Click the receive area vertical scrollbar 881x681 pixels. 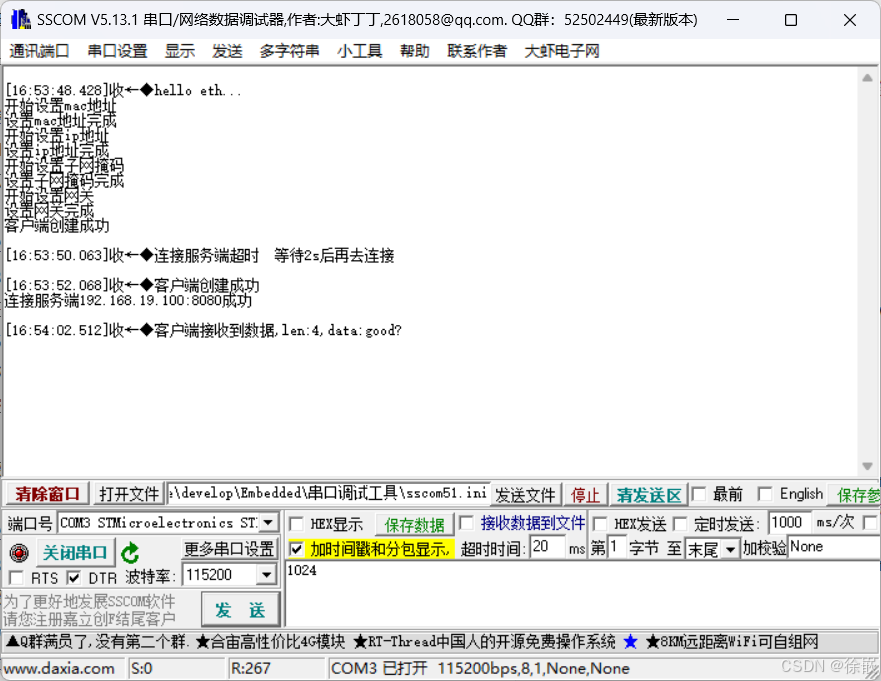tap(867, 272)
